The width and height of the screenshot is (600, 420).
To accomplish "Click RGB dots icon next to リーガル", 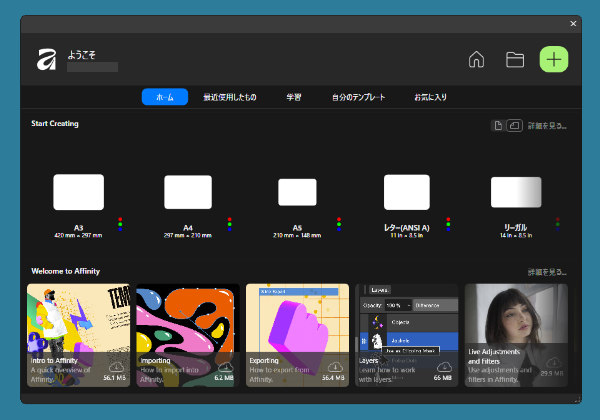I will pos(558,224).
